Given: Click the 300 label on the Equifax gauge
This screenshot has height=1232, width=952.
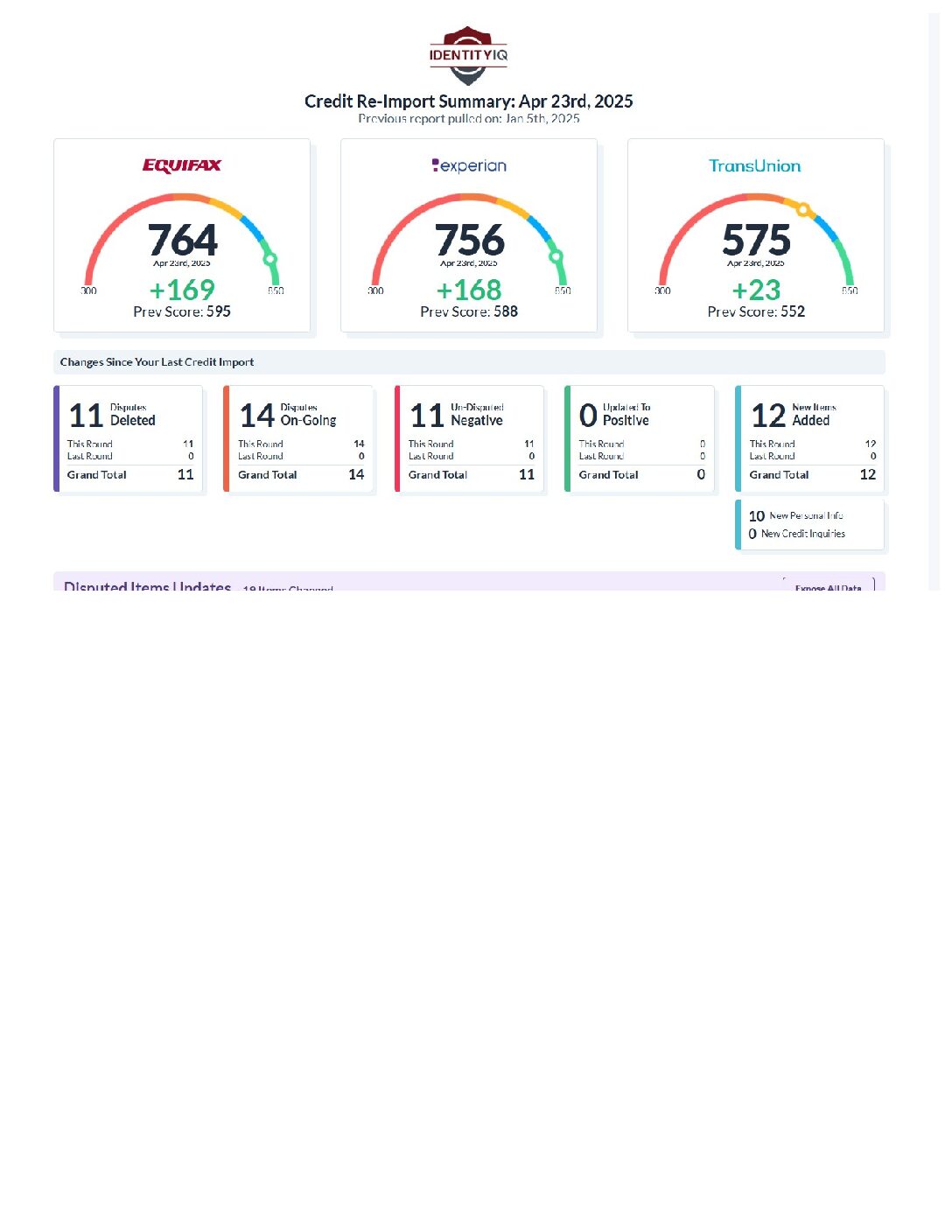Looking at the screenshot, I should (x=89, y=290).
